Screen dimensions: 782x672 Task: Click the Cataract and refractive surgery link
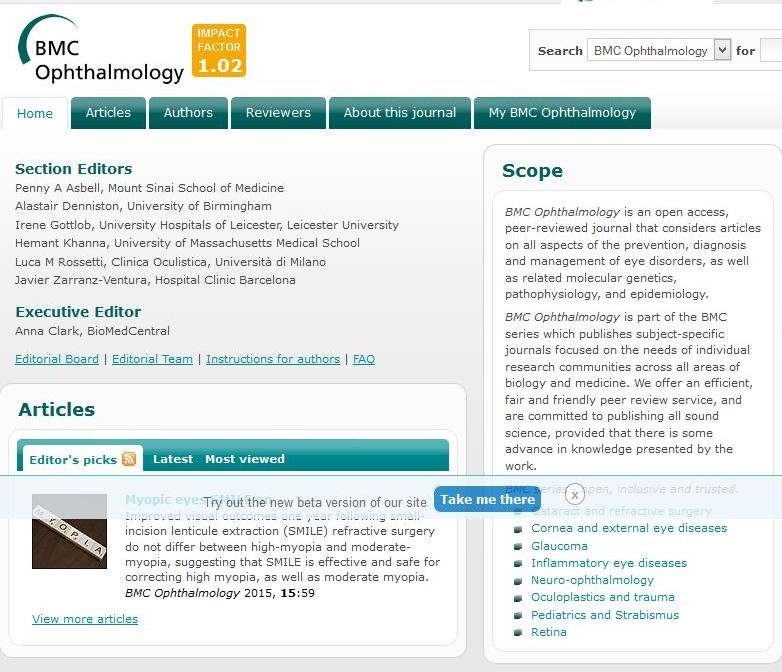pyautogui.click(x=621, y=511)
